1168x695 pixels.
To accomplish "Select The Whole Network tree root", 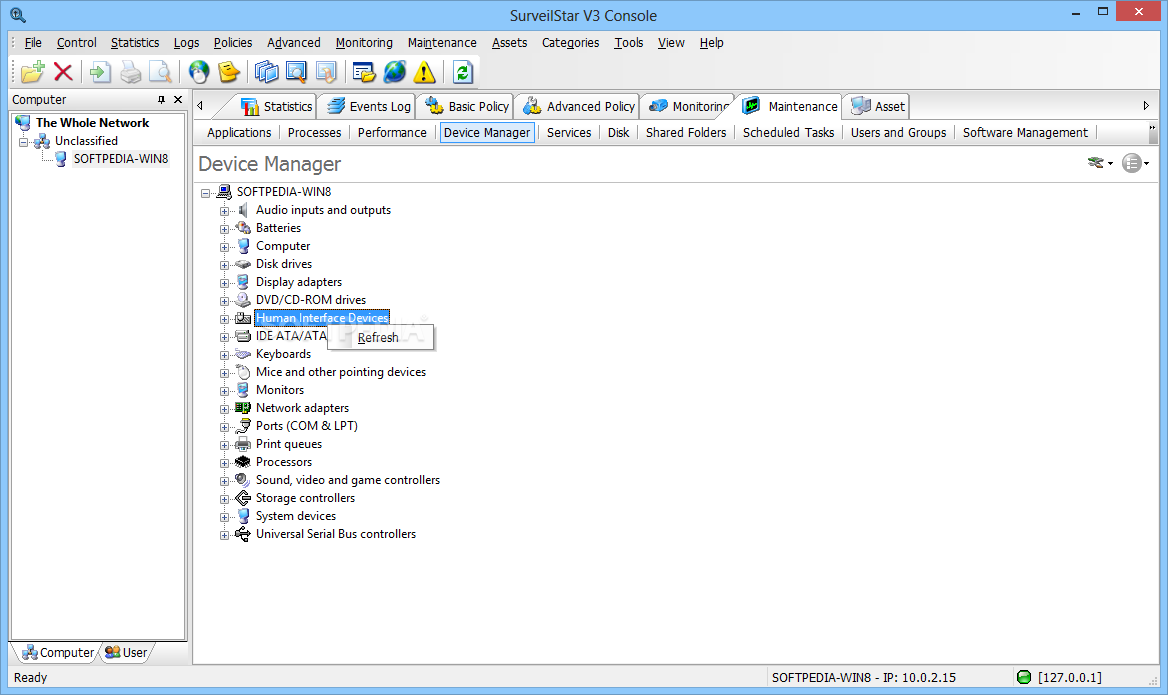I will click(92, 123).
